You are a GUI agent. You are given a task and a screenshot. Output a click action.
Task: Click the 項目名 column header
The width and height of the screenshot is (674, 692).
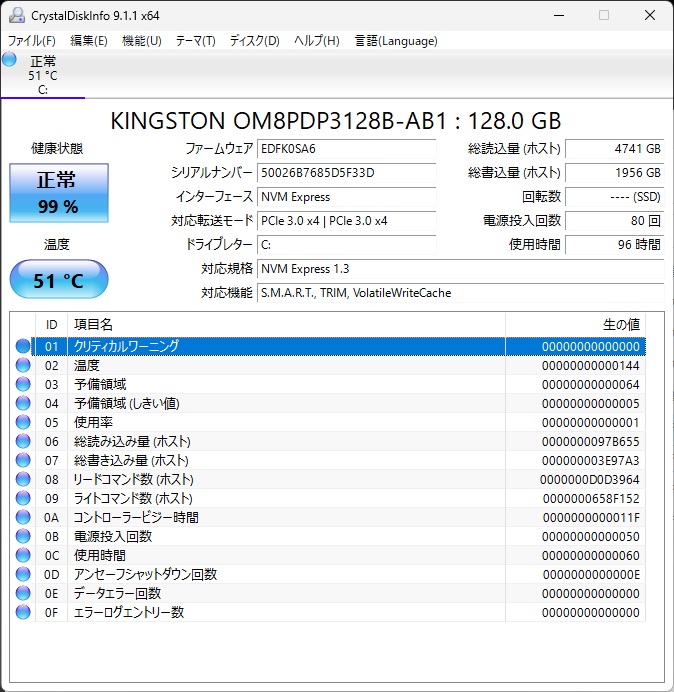[286, 325]
